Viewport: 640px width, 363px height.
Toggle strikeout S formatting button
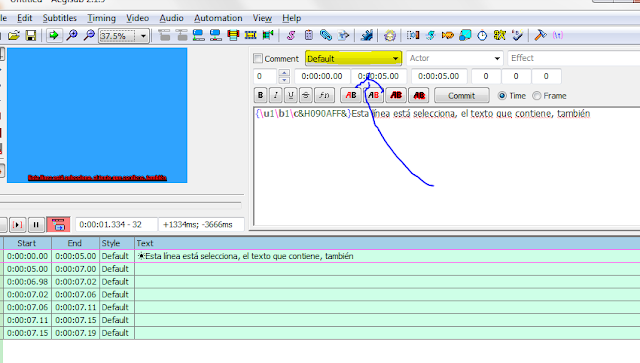coord(306,95)
